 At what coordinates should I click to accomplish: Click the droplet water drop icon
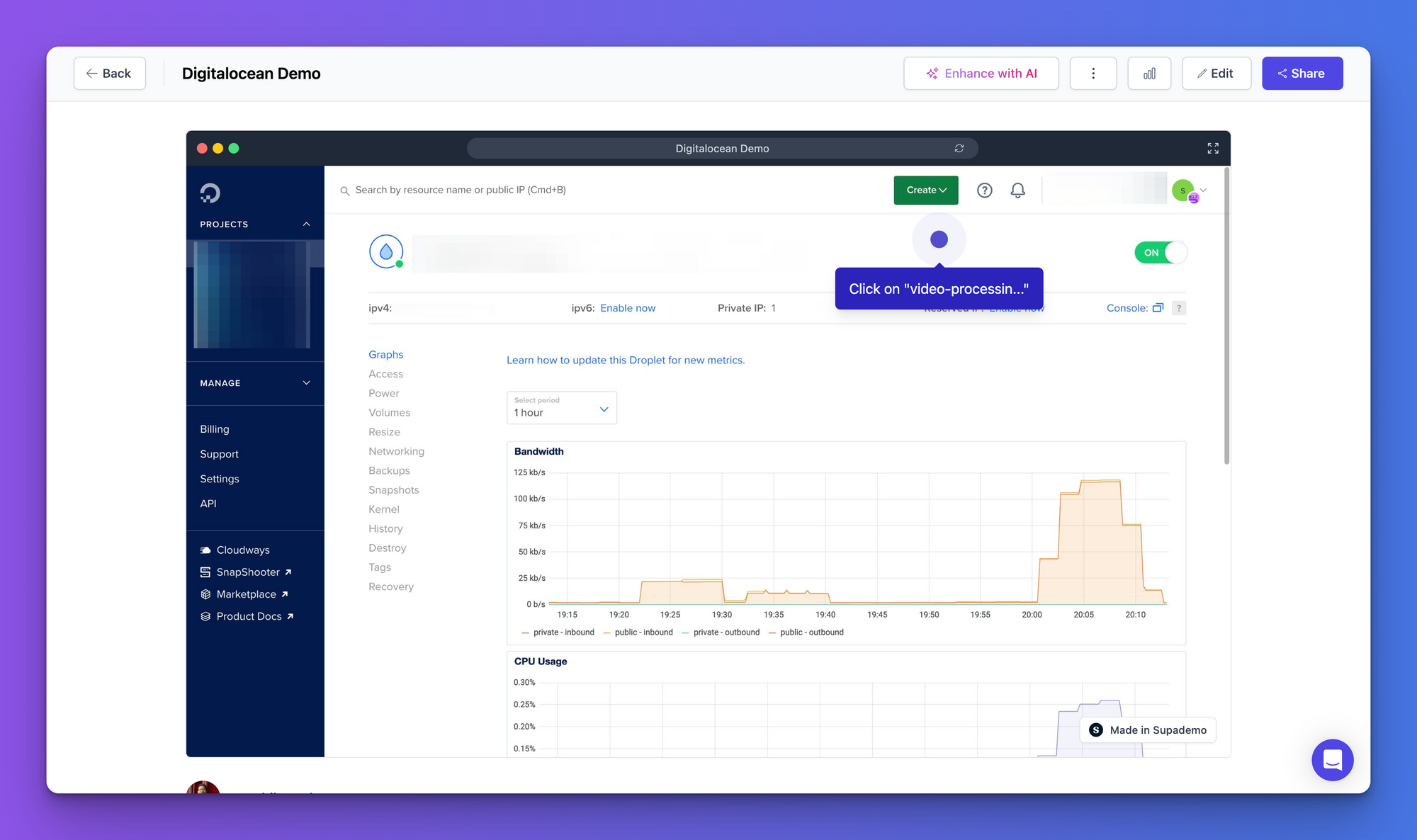pos(386,251)
